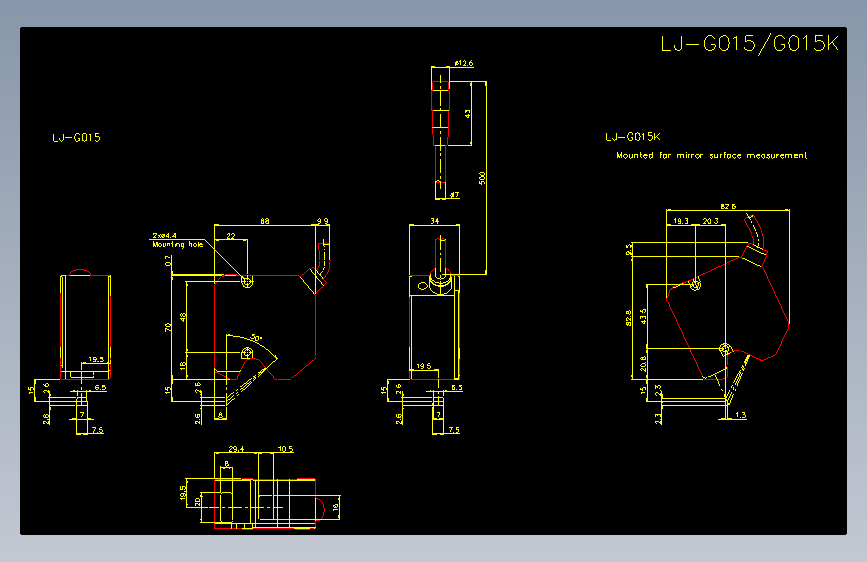The height and width of the screenshot is (562, 867).
Task: Select the "70" height dimension
Action: [168, 327]
